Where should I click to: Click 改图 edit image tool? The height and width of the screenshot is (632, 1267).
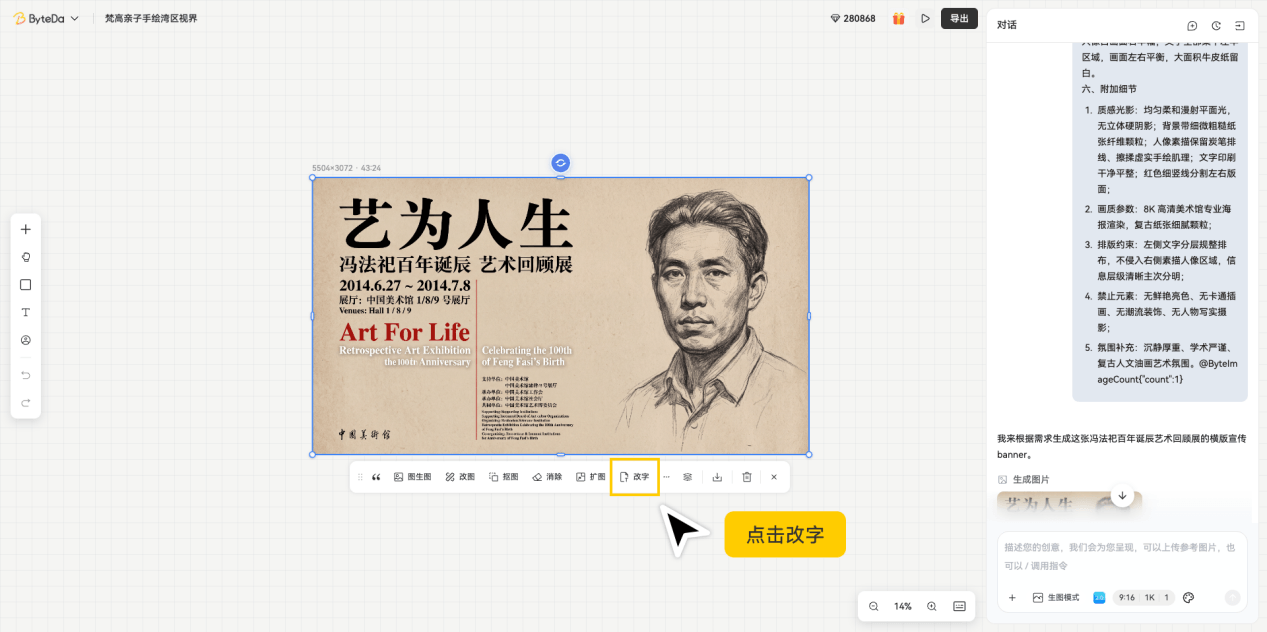click(x=460, y=477)
